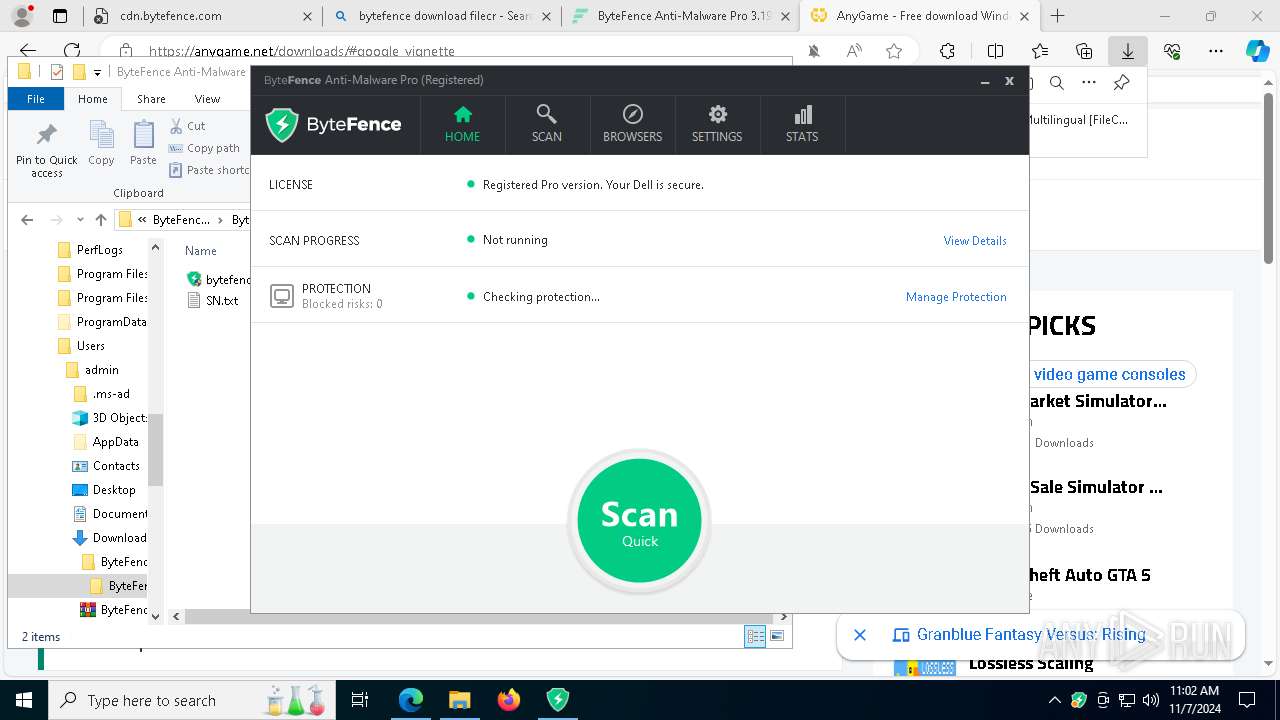Open ByteFence from the taskbar
The height and width of the screenshot is (720, 1280).
(x=557, y=700)
